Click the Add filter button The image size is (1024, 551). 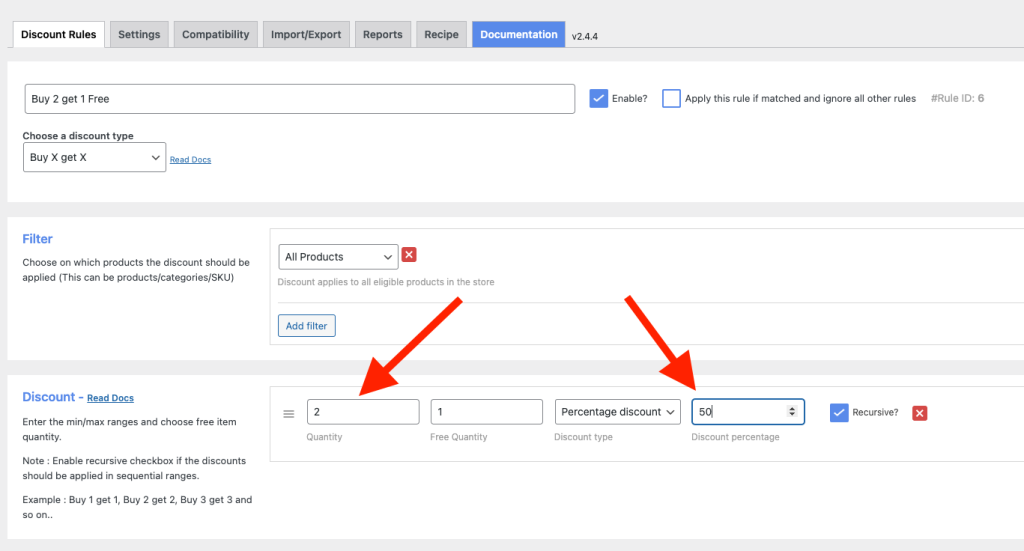click(x=307, y=326)
